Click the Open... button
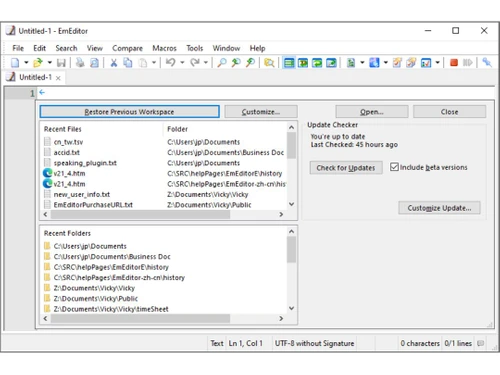Image resolution: width=500 pixels, height=375 pixels. pyautogui.click(x=372, y=112)
